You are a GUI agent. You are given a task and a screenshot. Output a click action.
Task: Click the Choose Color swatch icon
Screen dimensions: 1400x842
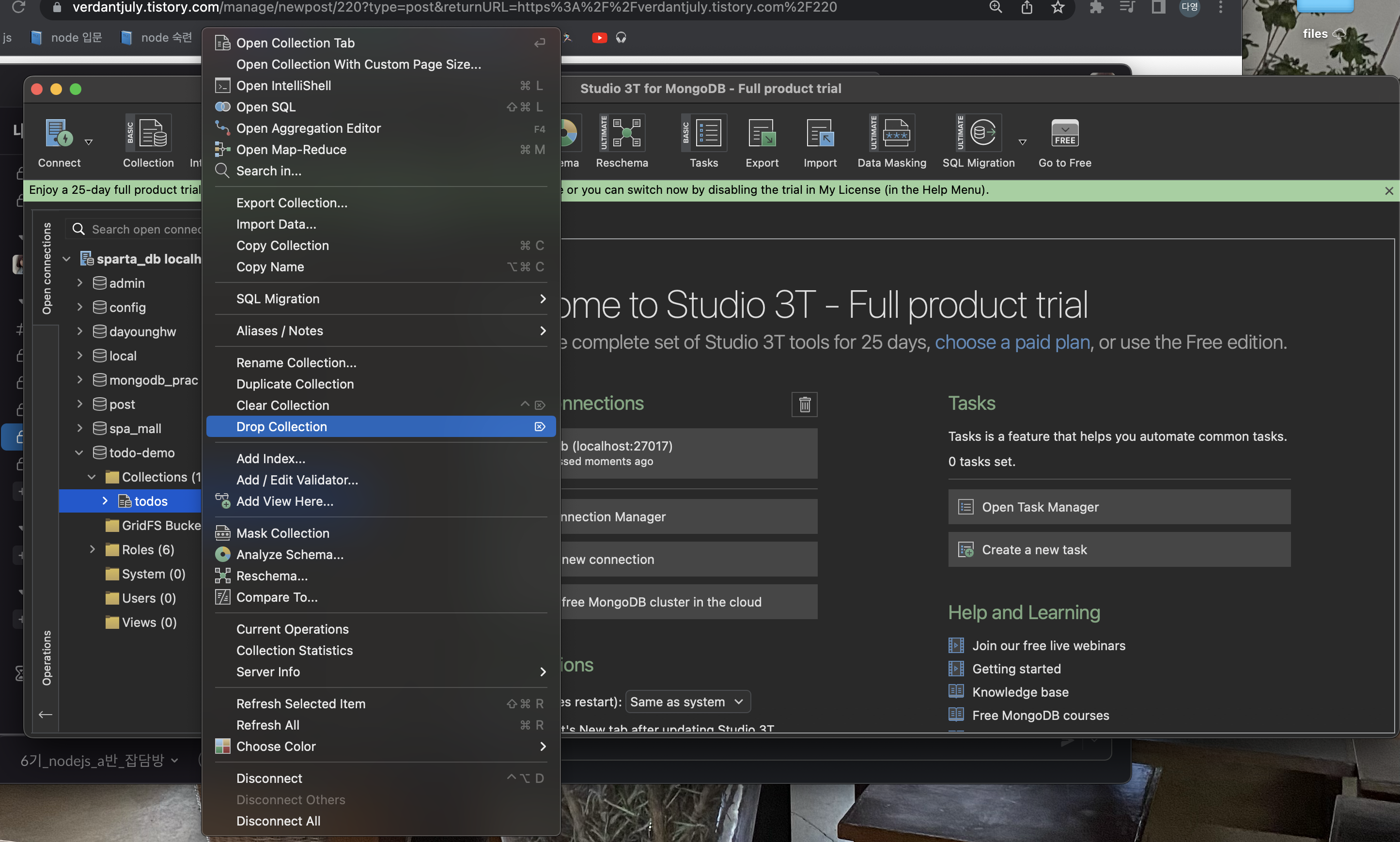(x=222, y=746)
